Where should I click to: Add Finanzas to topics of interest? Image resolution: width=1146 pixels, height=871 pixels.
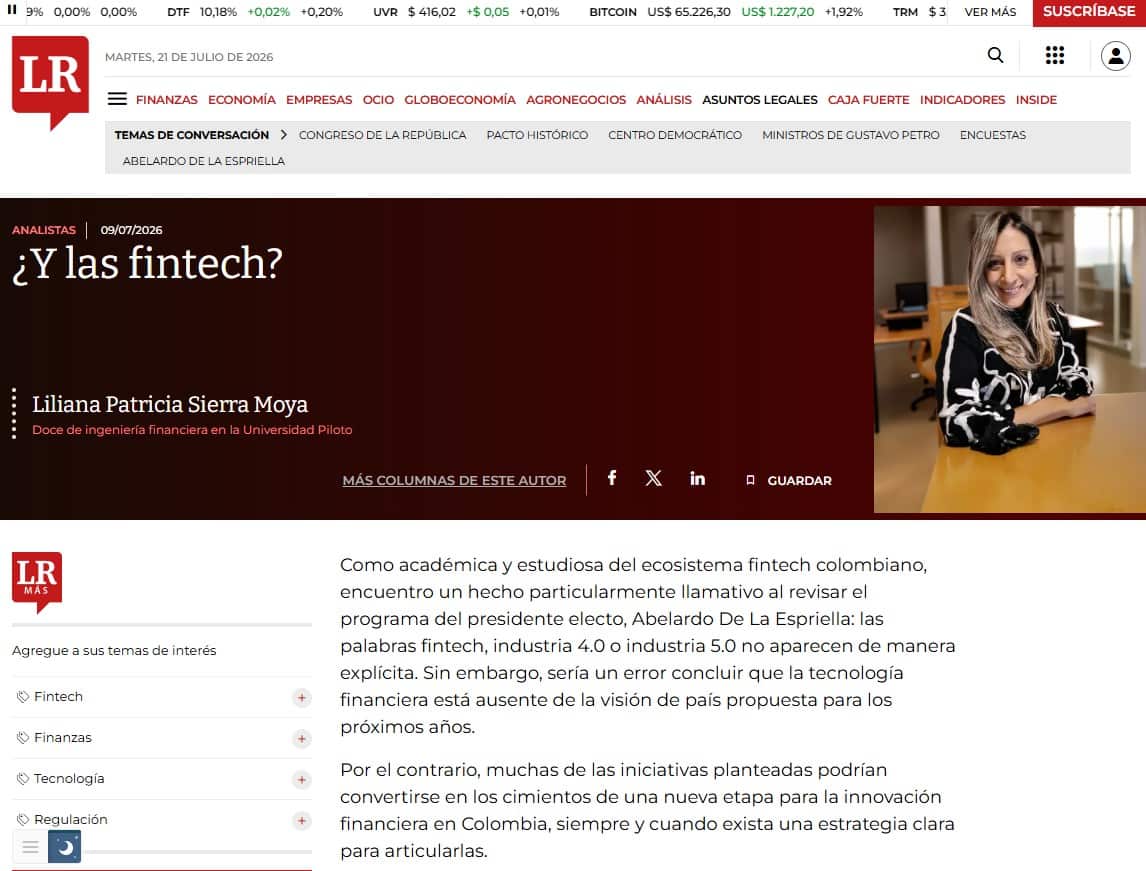[301, 738]
